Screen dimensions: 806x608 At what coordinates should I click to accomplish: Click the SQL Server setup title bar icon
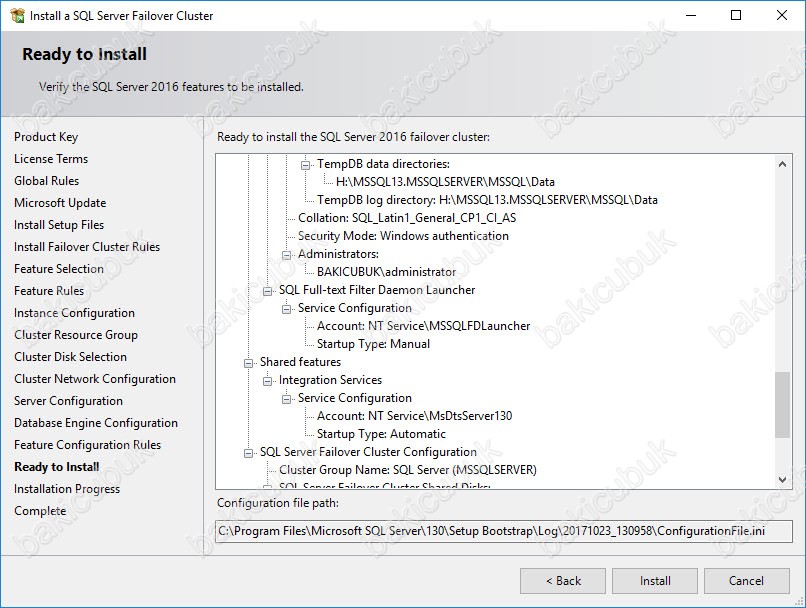(17, 15)
